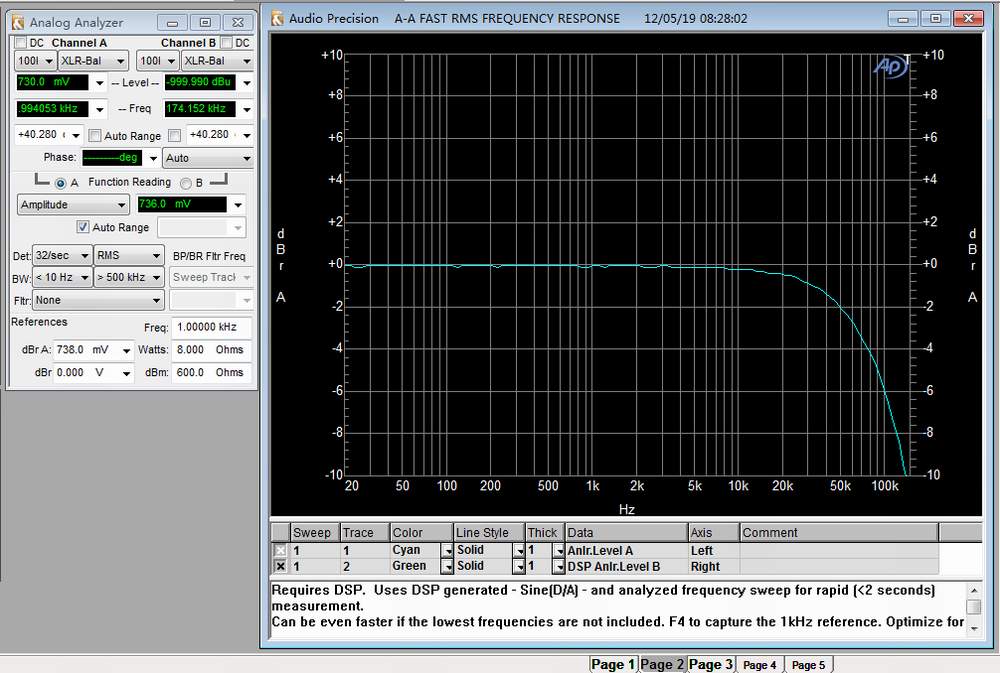Click dBr A 738.0 mV reference field
The width and height of the screenshot is (1000, 673).
pos(87,350)
